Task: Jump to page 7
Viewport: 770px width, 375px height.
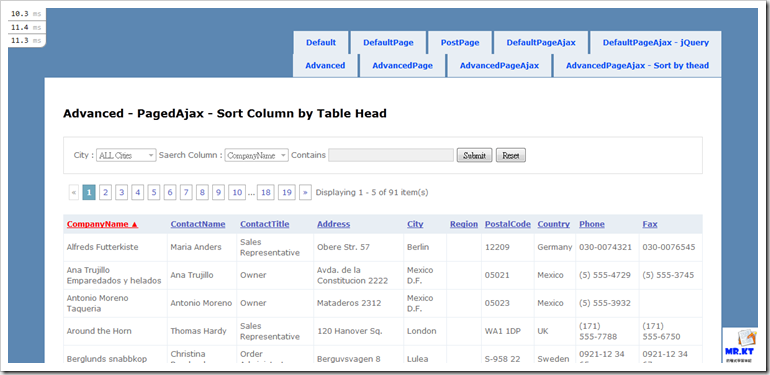Action: click(x=186, y=192)
